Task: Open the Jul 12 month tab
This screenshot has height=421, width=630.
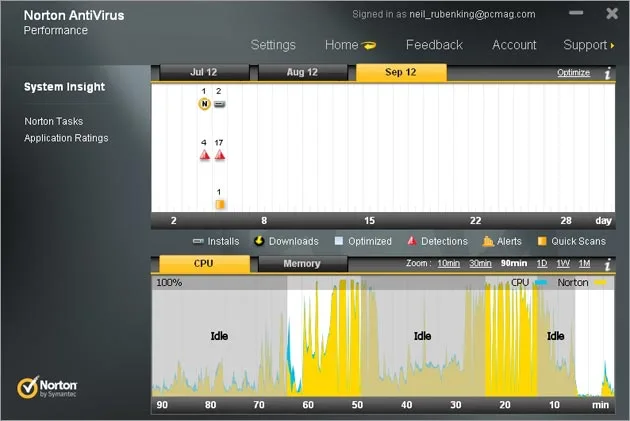Action: point(204,72)
